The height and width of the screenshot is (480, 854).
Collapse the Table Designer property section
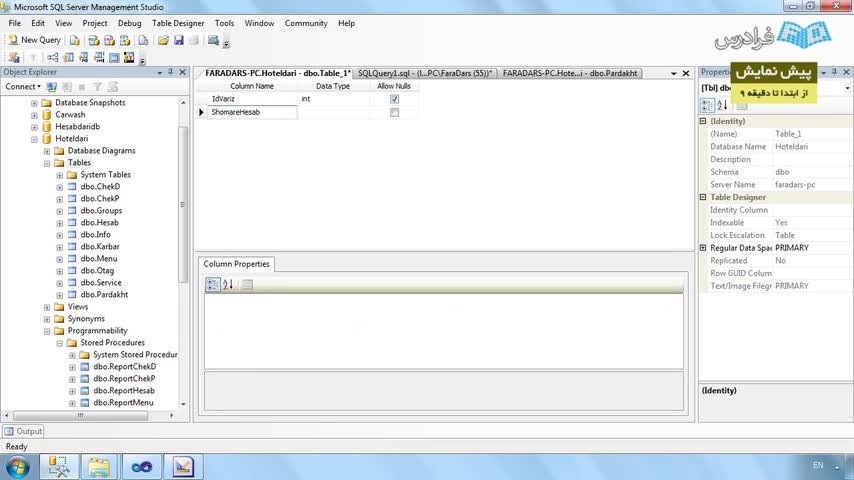point(703,197)
